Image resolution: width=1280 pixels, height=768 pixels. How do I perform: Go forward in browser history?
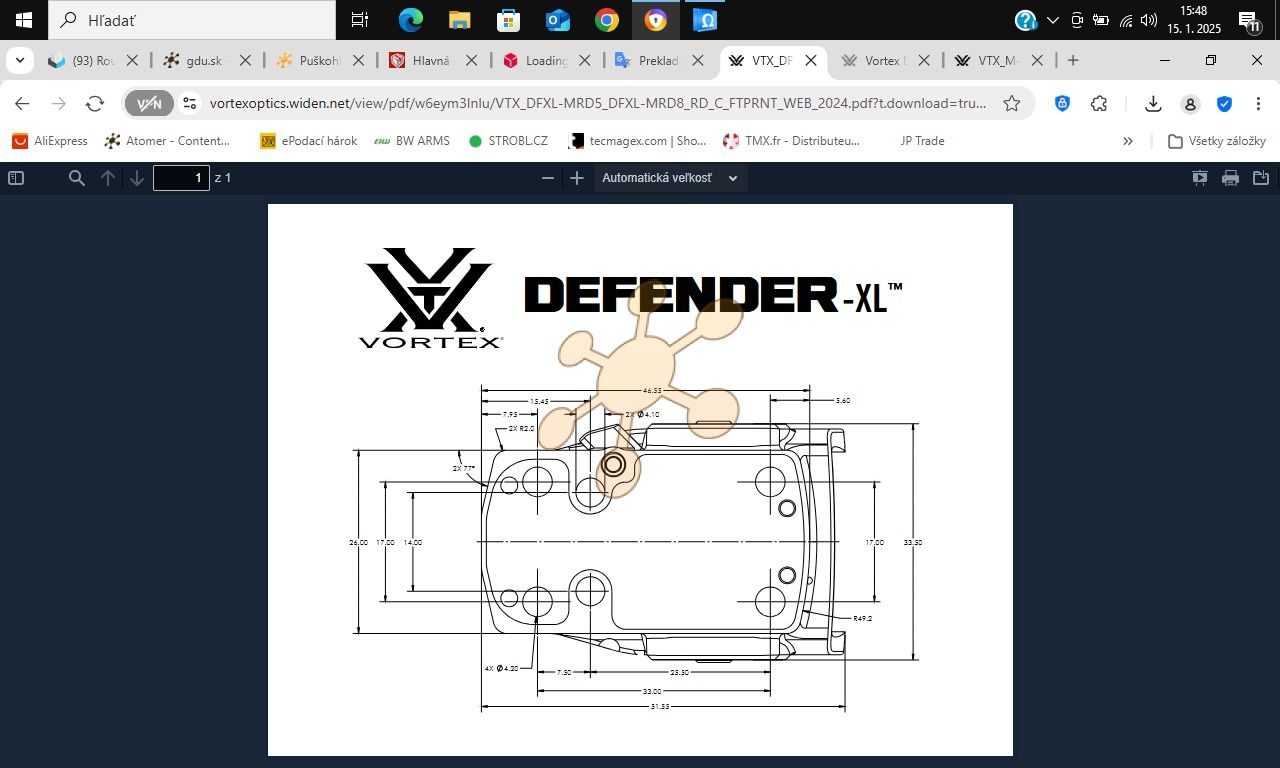[59, 103]
